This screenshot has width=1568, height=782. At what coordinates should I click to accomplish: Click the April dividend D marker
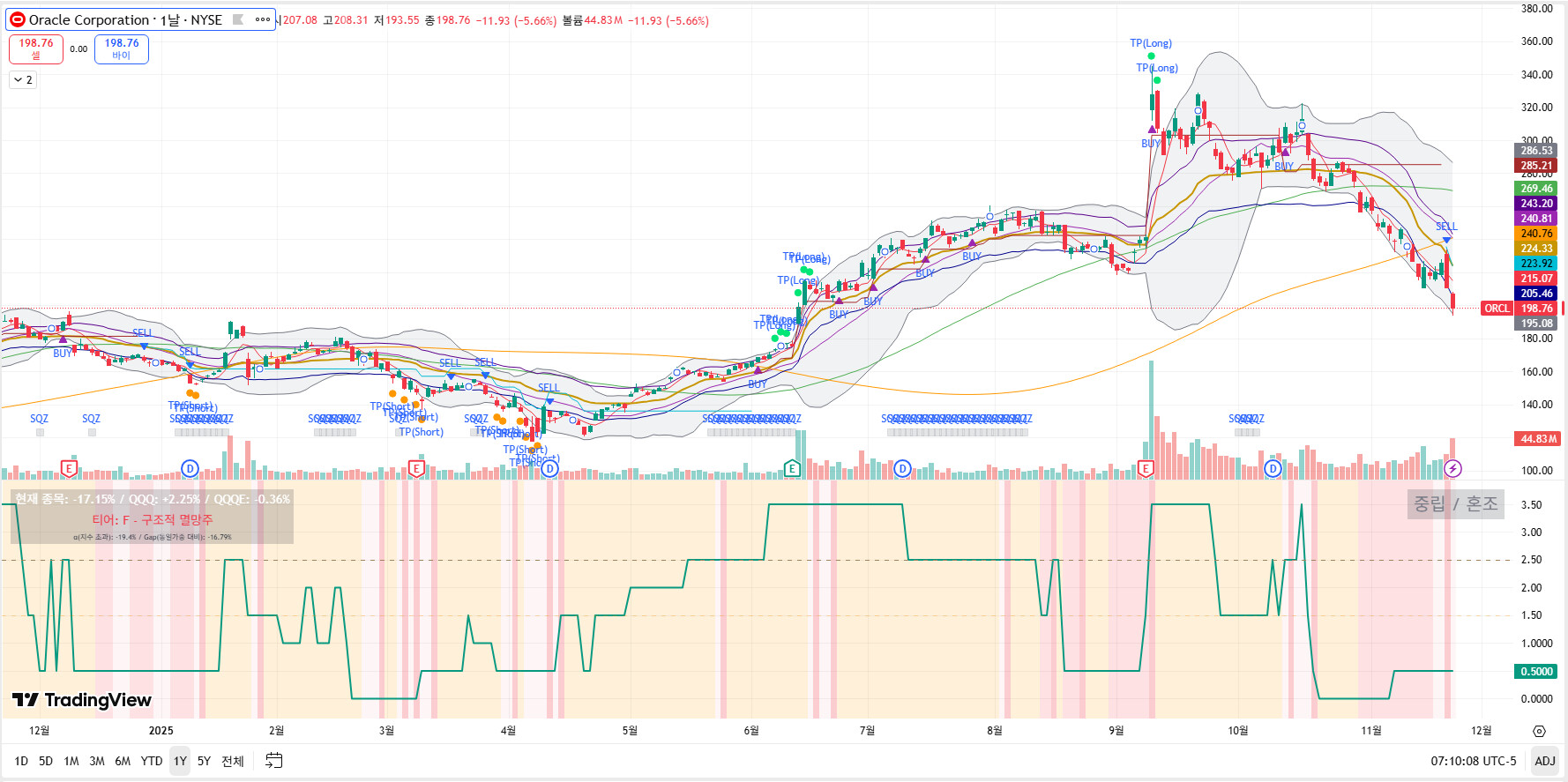click(549, 468)
